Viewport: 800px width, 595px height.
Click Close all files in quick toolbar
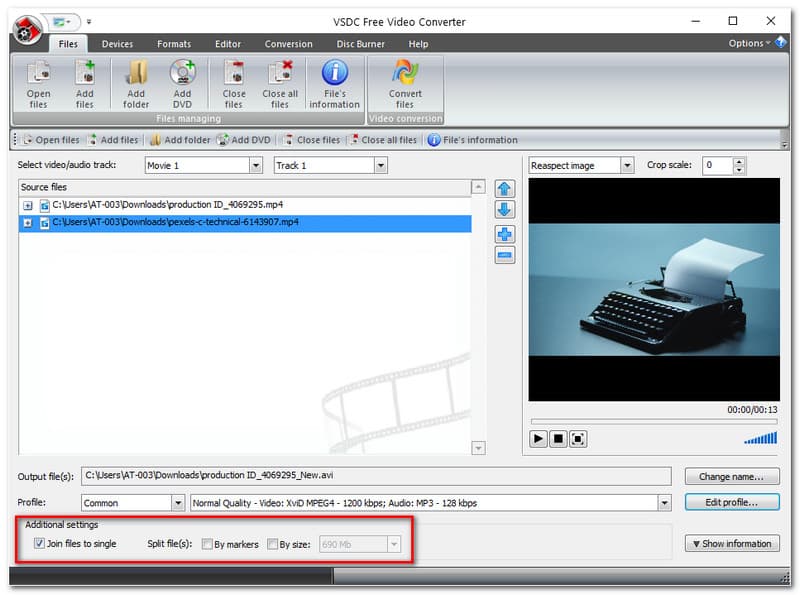click(383, 140)
